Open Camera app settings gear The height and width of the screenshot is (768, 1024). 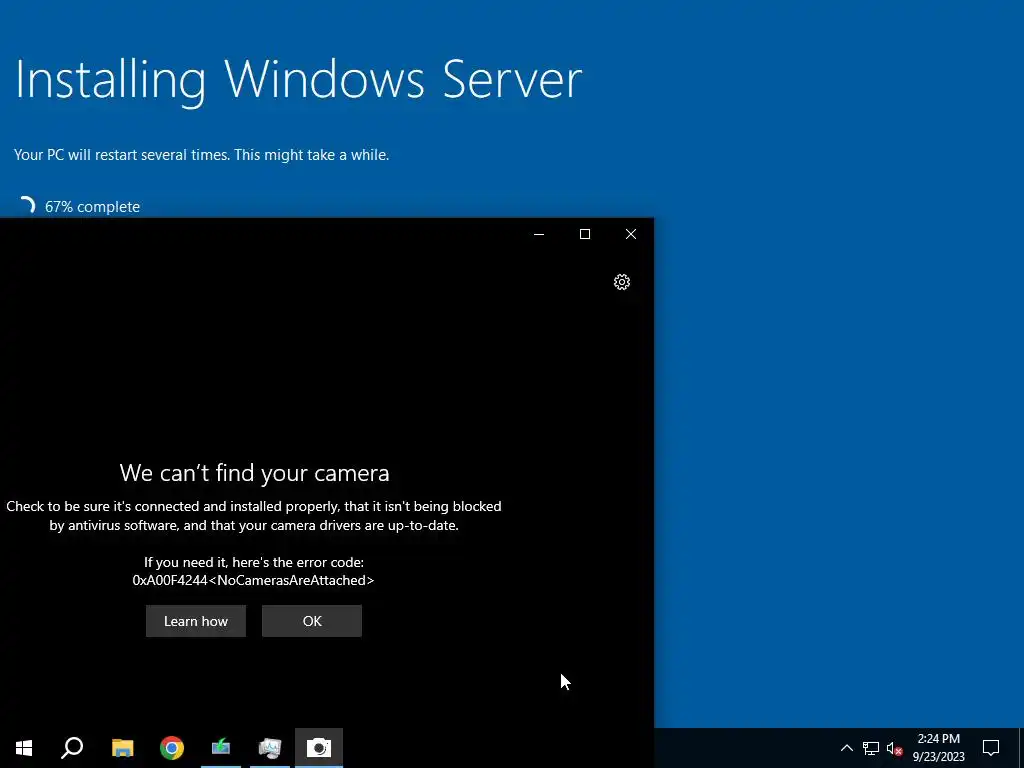point(622,281)
